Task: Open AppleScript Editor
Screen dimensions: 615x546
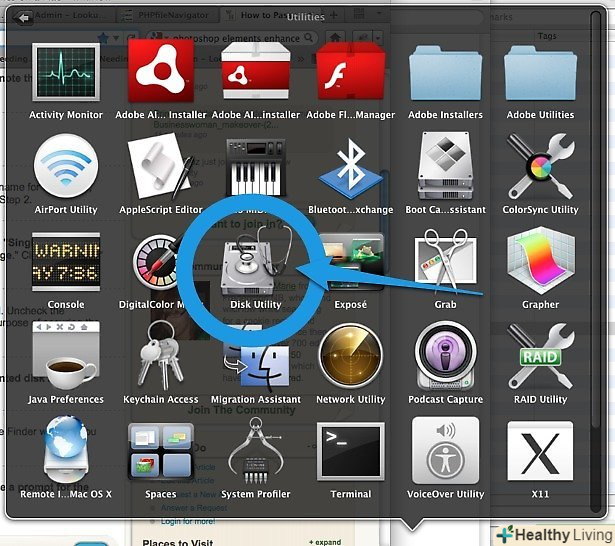Action: click(161, 166)
